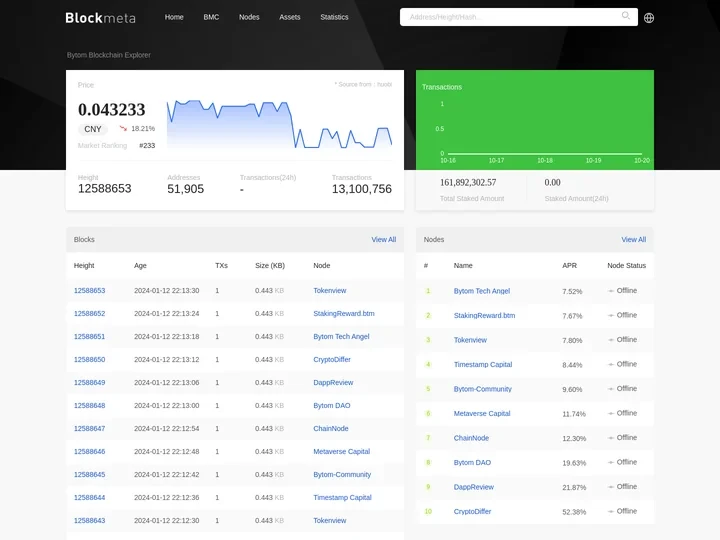Click the Size (KB) column header

(270, 265)
